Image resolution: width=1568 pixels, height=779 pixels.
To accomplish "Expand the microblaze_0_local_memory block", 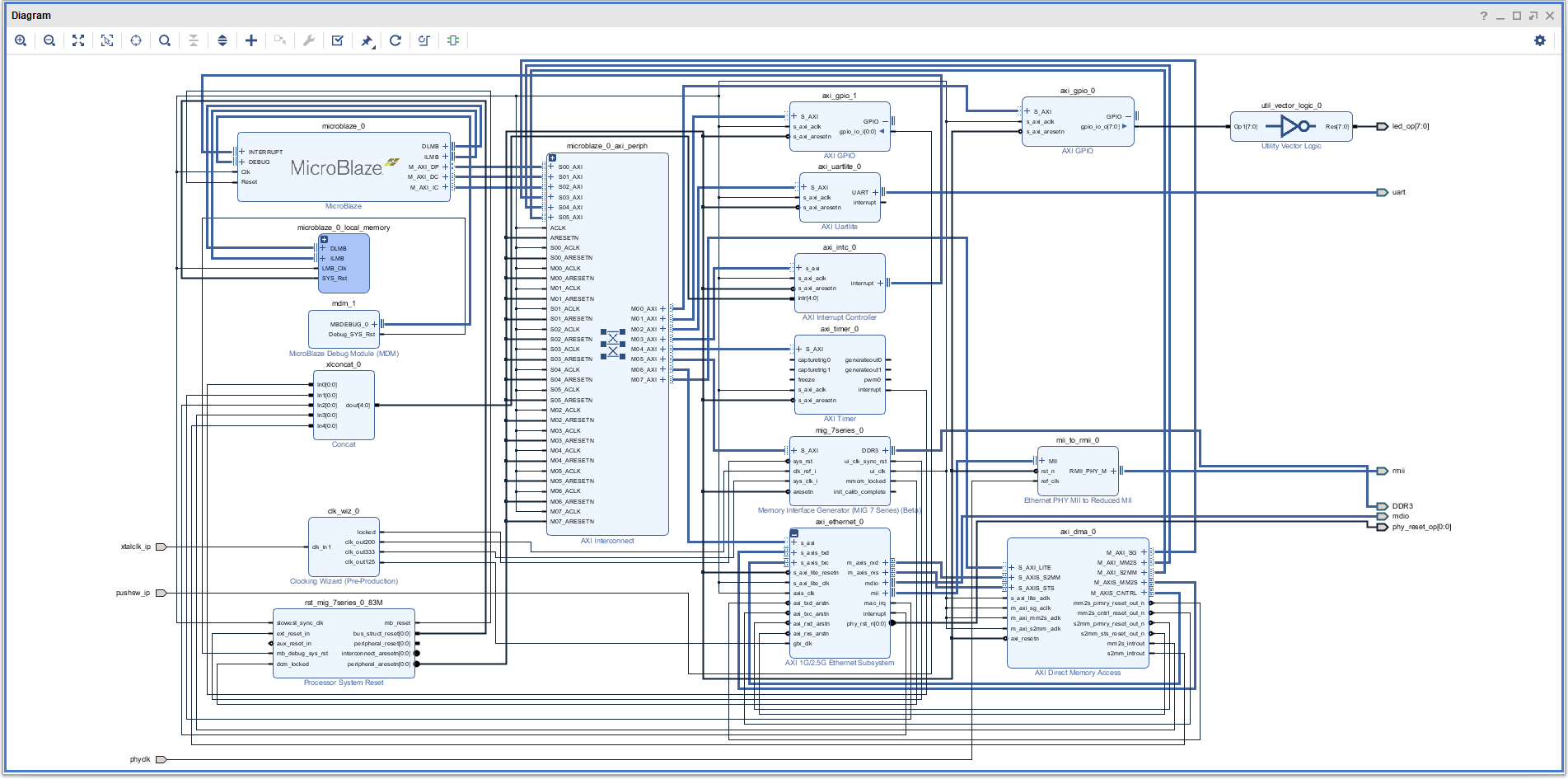I will (324, 239).
